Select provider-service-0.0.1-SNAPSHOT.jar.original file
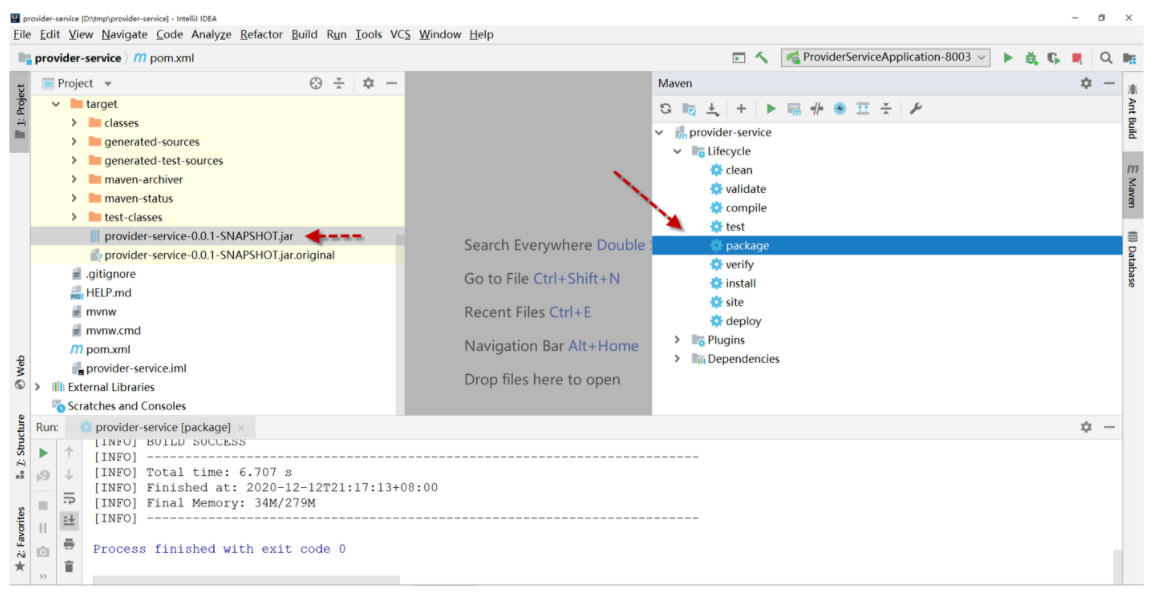This screenshot has height=595, width=1154. pyautogui.click(x=219, y=256)
